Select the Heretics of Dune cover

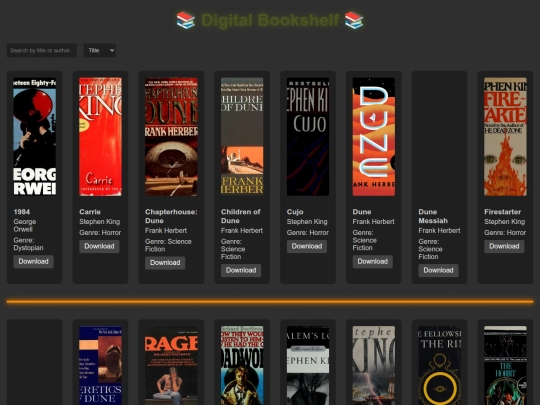[100, 365]
